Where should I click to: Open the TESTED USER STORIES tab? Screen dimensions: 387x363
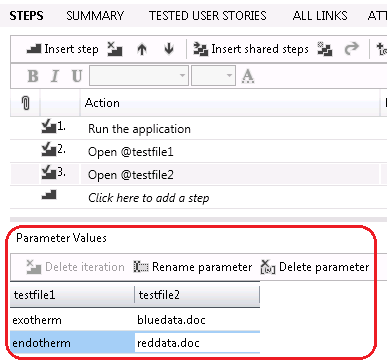coord(208,16)
